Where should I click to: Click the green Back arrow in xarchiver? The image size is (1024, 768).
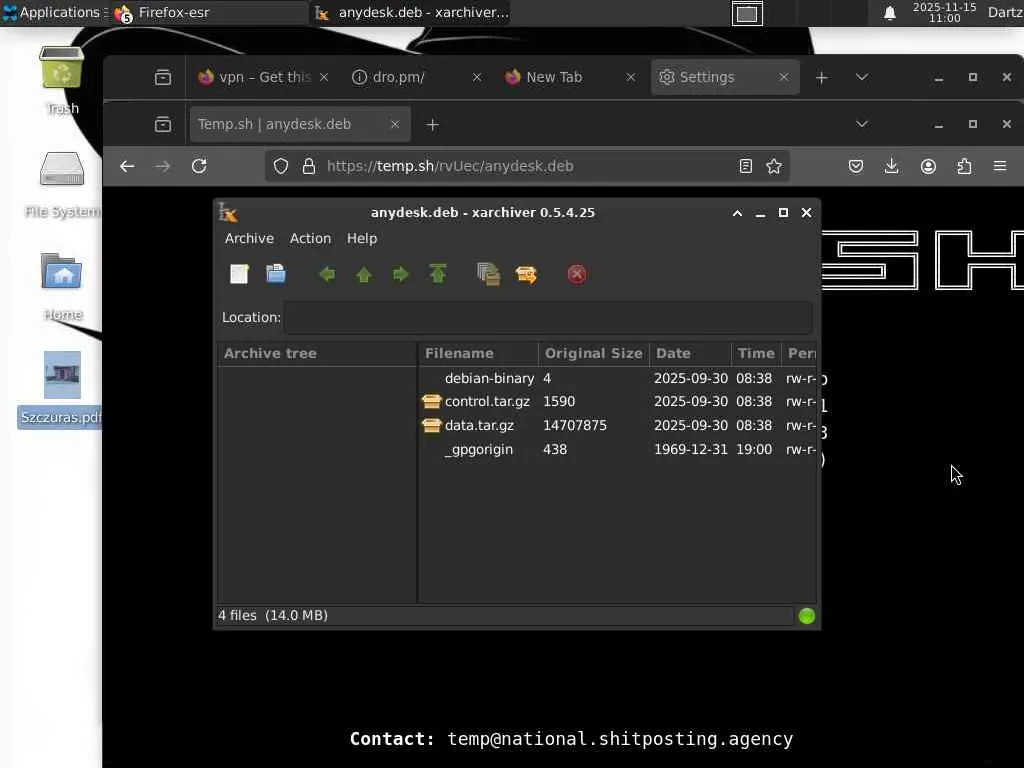point(327,274)
